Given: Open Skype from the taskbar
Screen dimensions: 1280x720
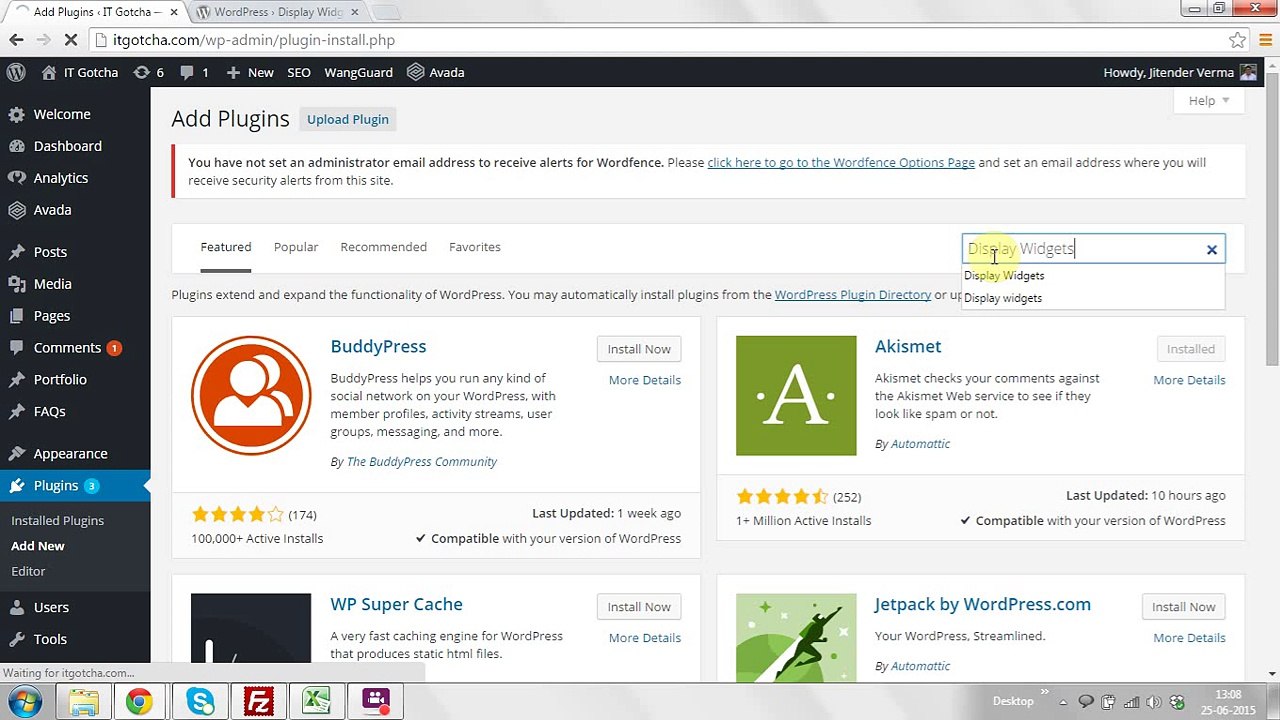Looking at the screenshot, I should pos(200,701).
